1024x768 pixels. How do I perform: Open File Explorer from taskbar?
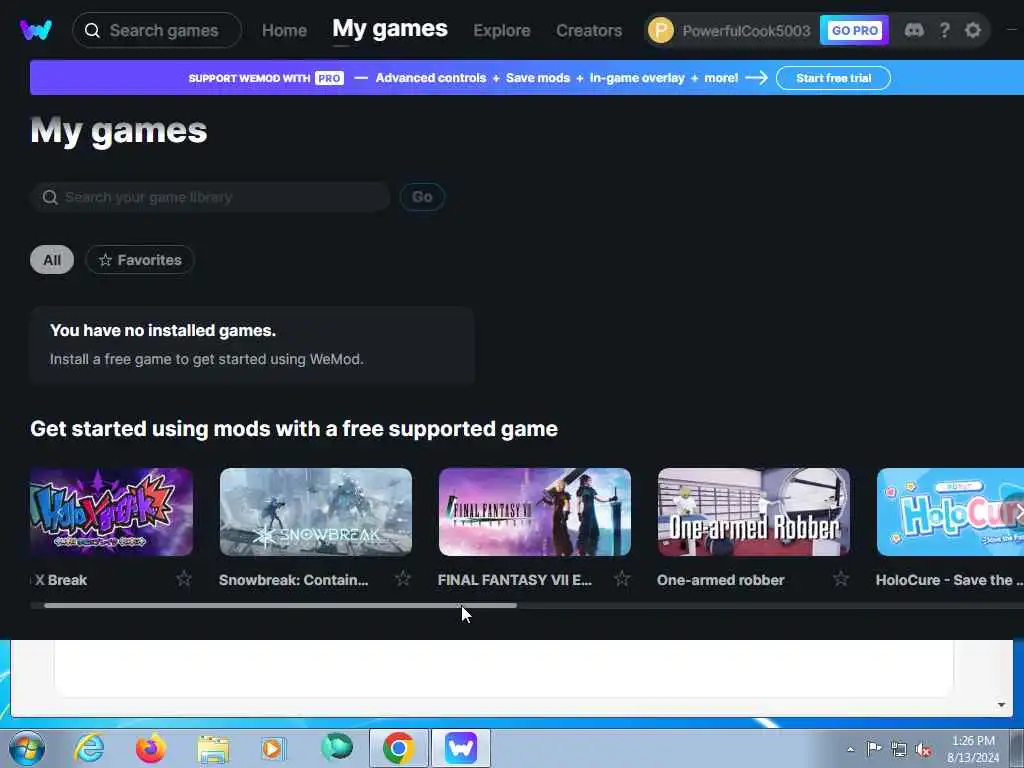point(213,750)
